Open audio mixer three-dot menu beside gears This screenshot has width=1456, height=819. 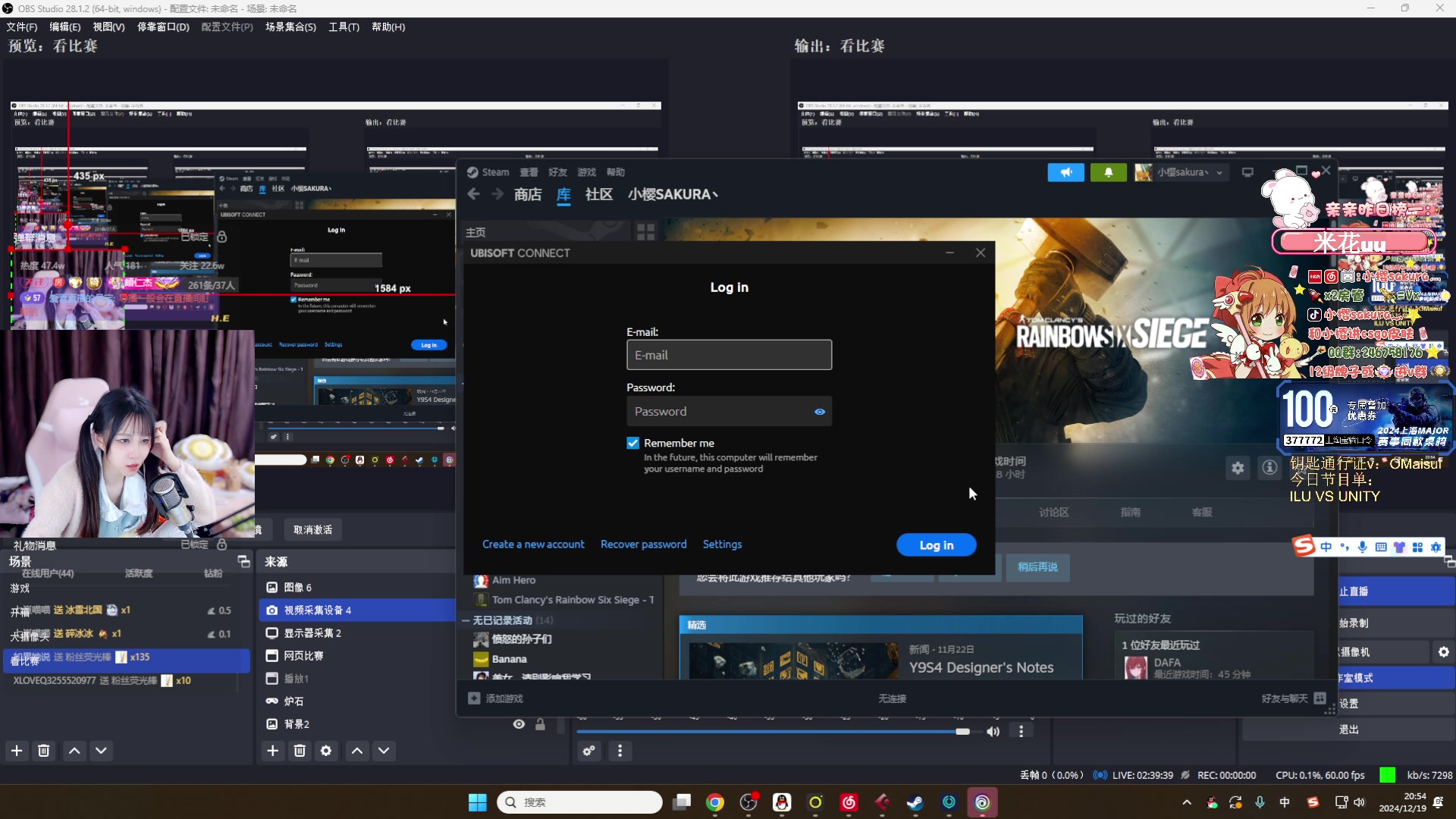tap(620, 751)
